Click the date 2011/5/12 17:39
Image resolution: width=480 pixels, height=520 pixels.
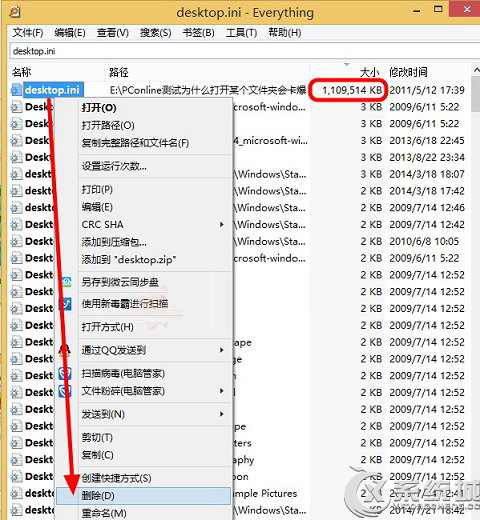pyautogui.click(x=427, y=90)
